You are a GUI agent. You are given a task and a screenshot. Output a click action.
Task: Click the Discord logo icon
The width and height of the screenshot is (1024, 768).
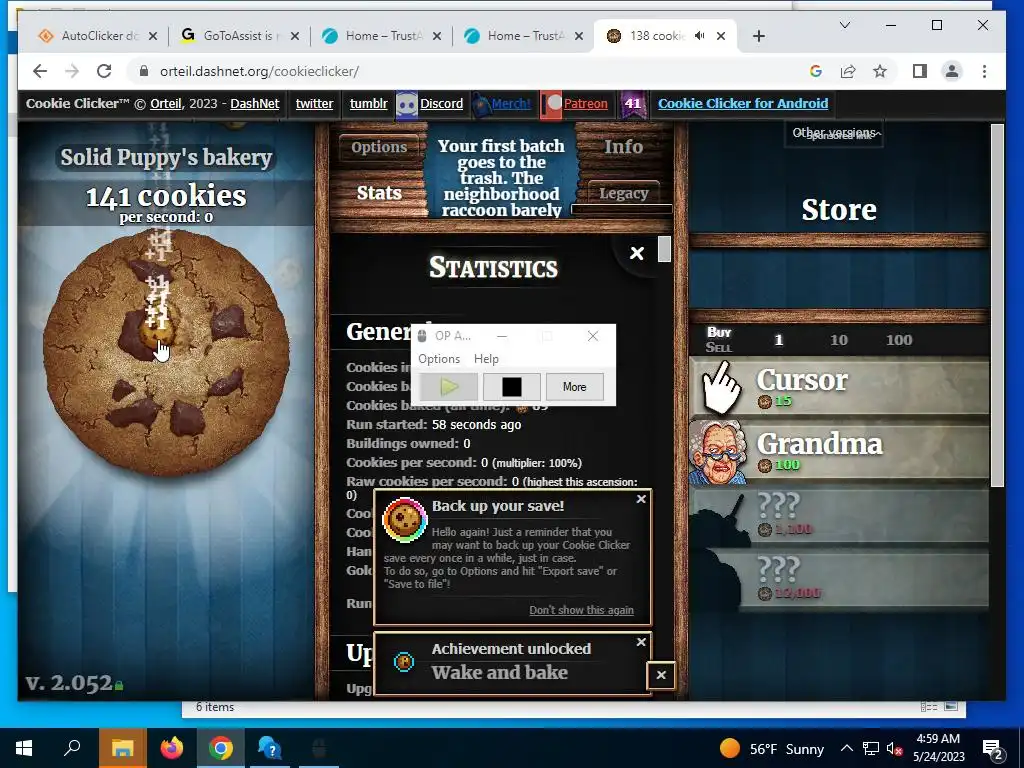(407, 104)
